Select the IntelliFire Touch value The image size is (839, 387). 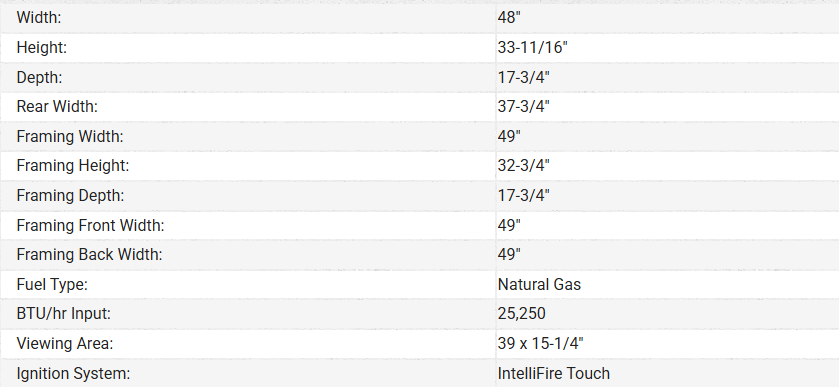coord(553,373)
